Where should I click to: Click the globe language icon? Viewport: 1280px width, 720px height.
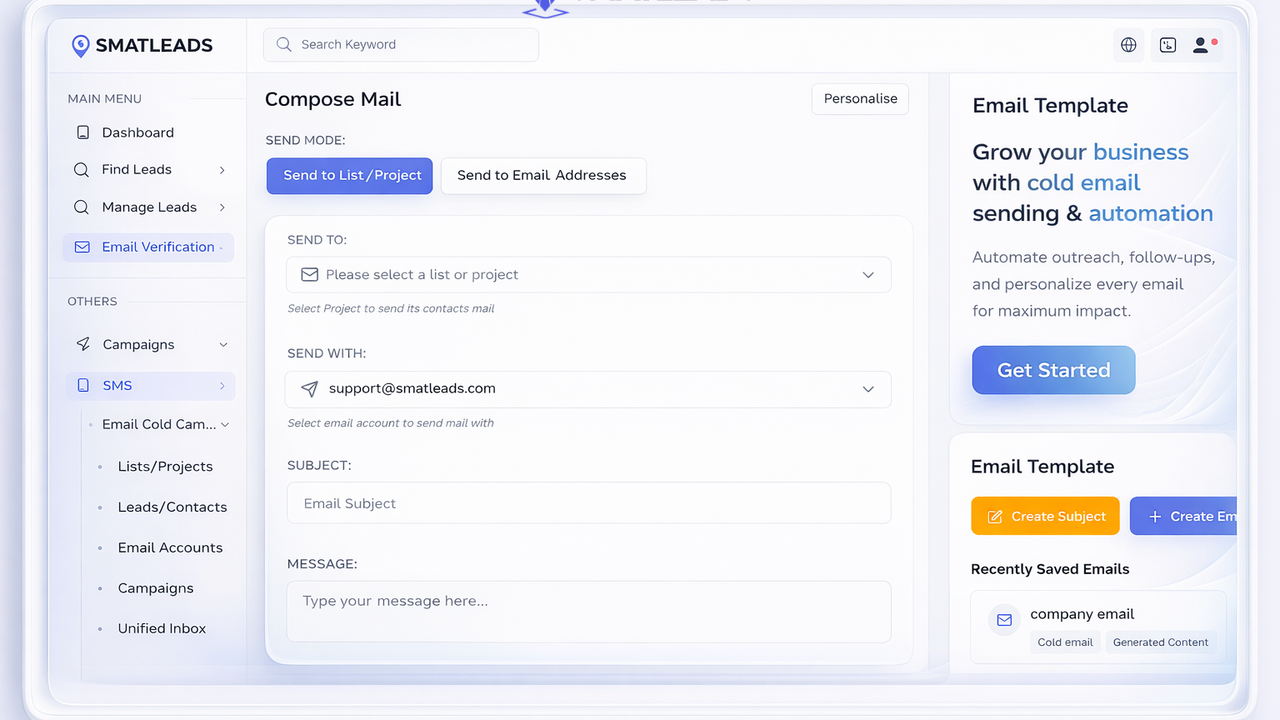[1128, 45]
